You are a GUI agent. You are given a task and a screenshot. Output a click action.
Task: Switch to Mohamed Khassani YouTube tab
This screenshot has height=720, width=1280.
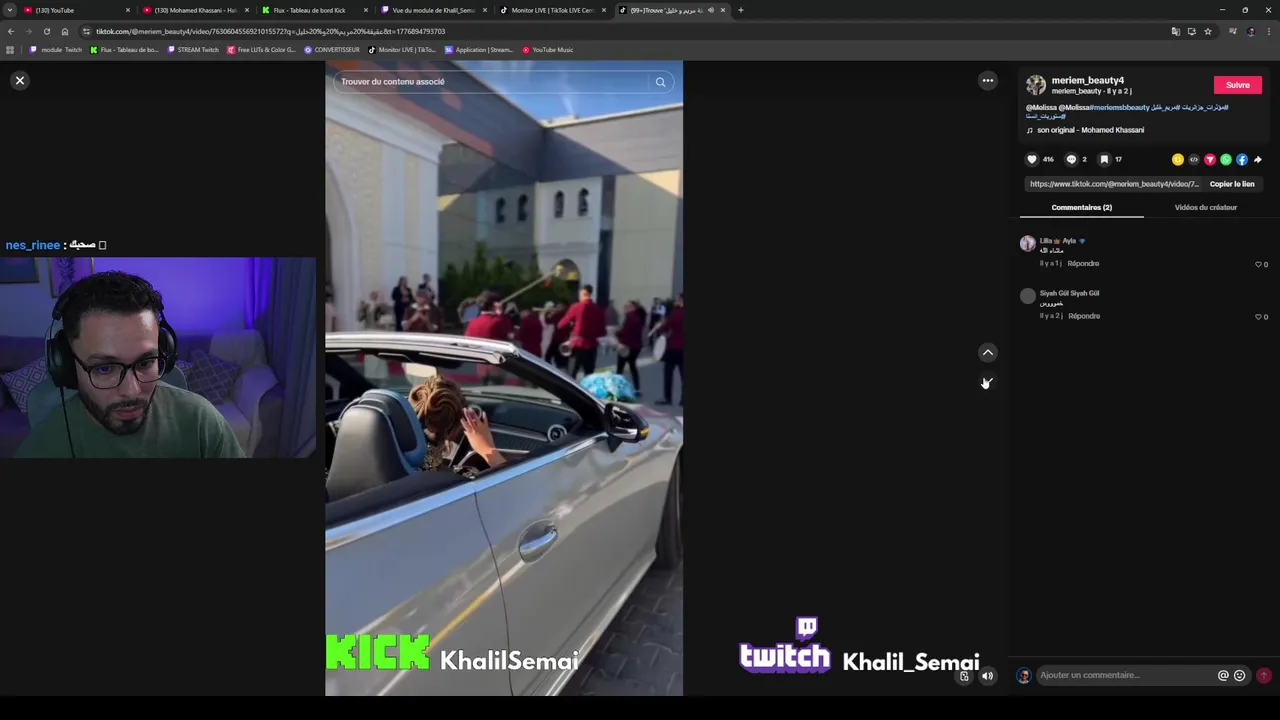click(195, 10)
